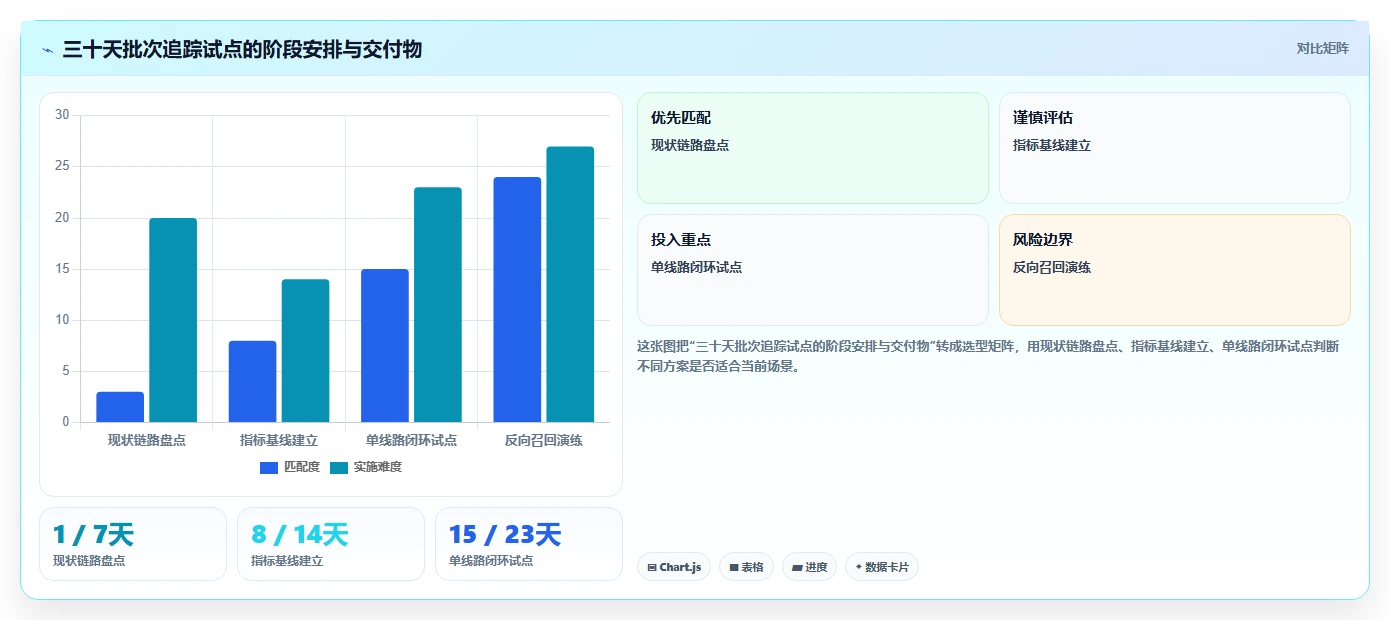Image resolution: width=1390 pixels, height=620 pixels.
Task: Click 现状链路盘点 text in 优先匹配 card
Action: 690,145
